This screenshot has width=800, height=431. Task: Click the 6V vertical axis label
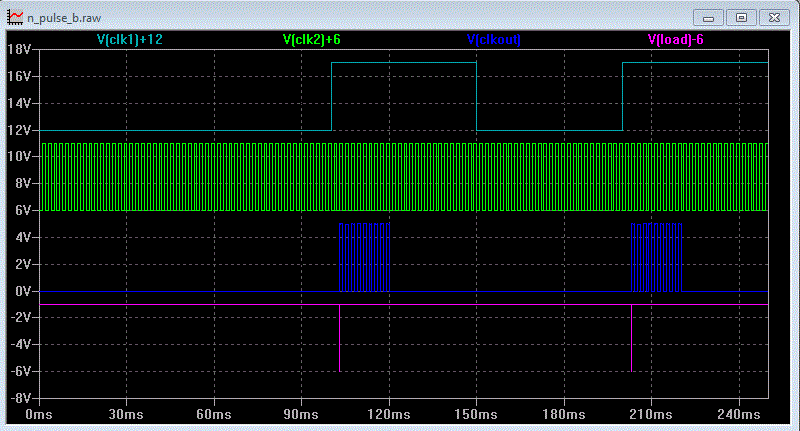[x=23, y=211]
